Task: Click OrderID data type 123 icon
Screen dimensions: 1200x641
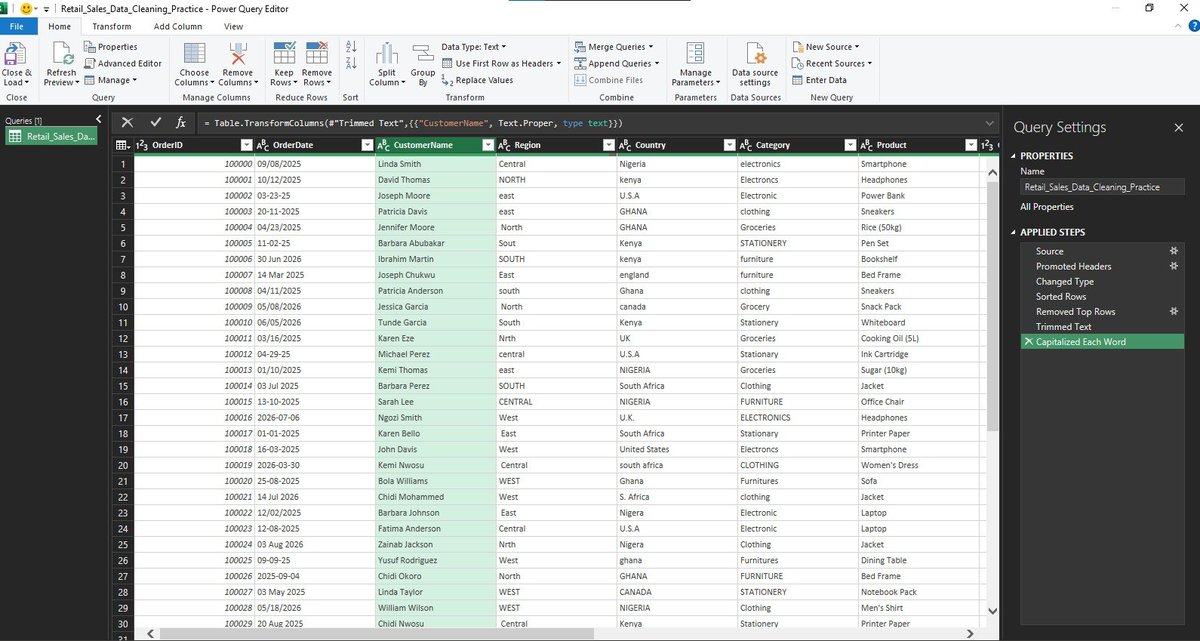Action: click(x=141, y=145)
